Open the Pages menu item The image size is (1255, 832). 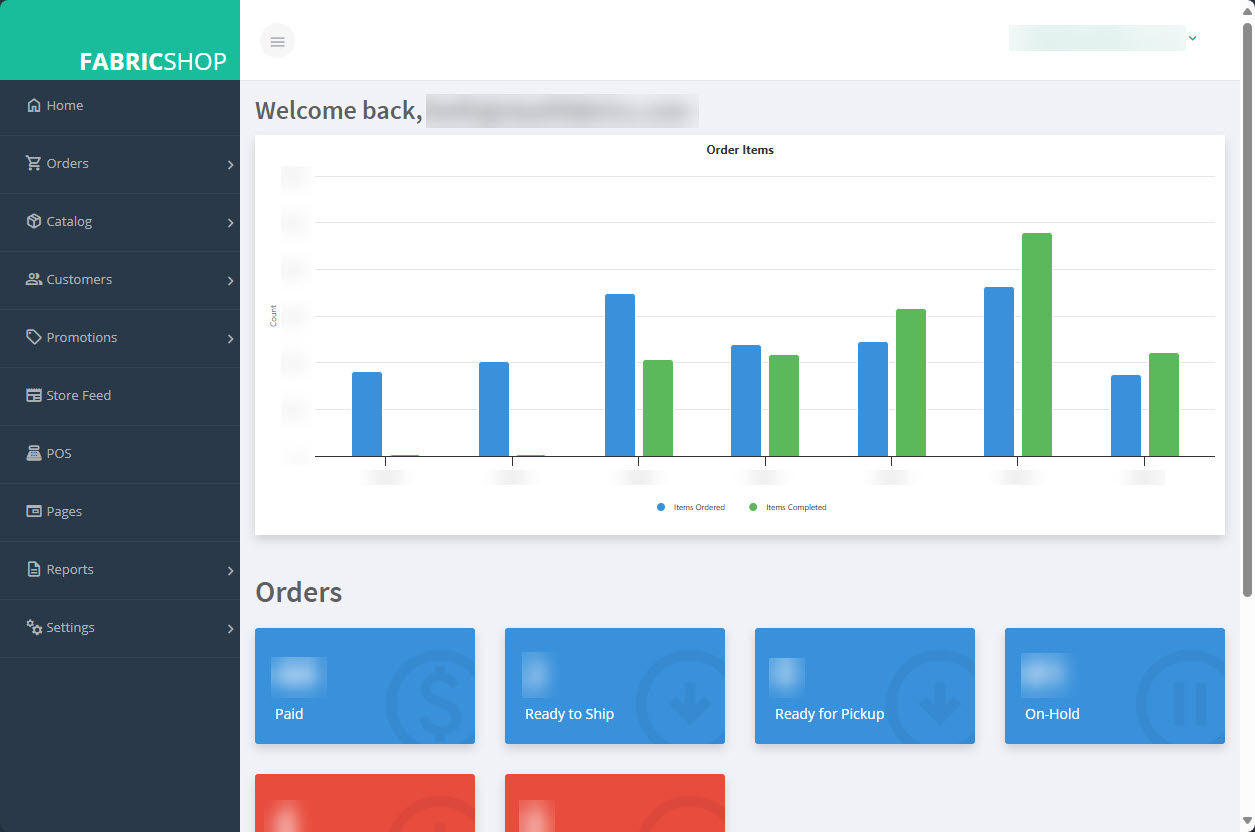[x=64, y=511]
